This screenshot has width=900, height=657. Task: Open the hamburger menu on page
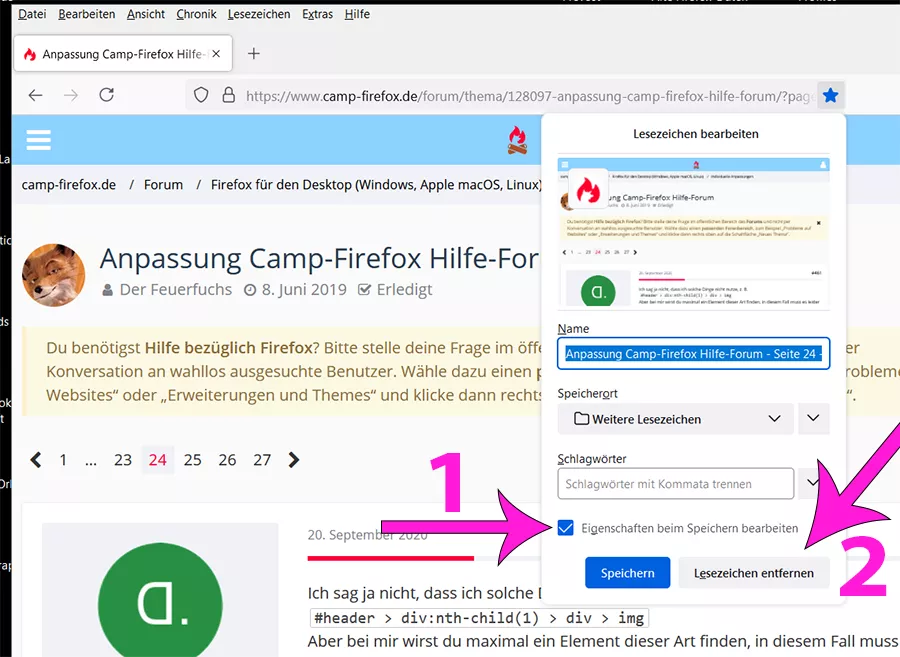pyautogui.click(x=38, y=139)
